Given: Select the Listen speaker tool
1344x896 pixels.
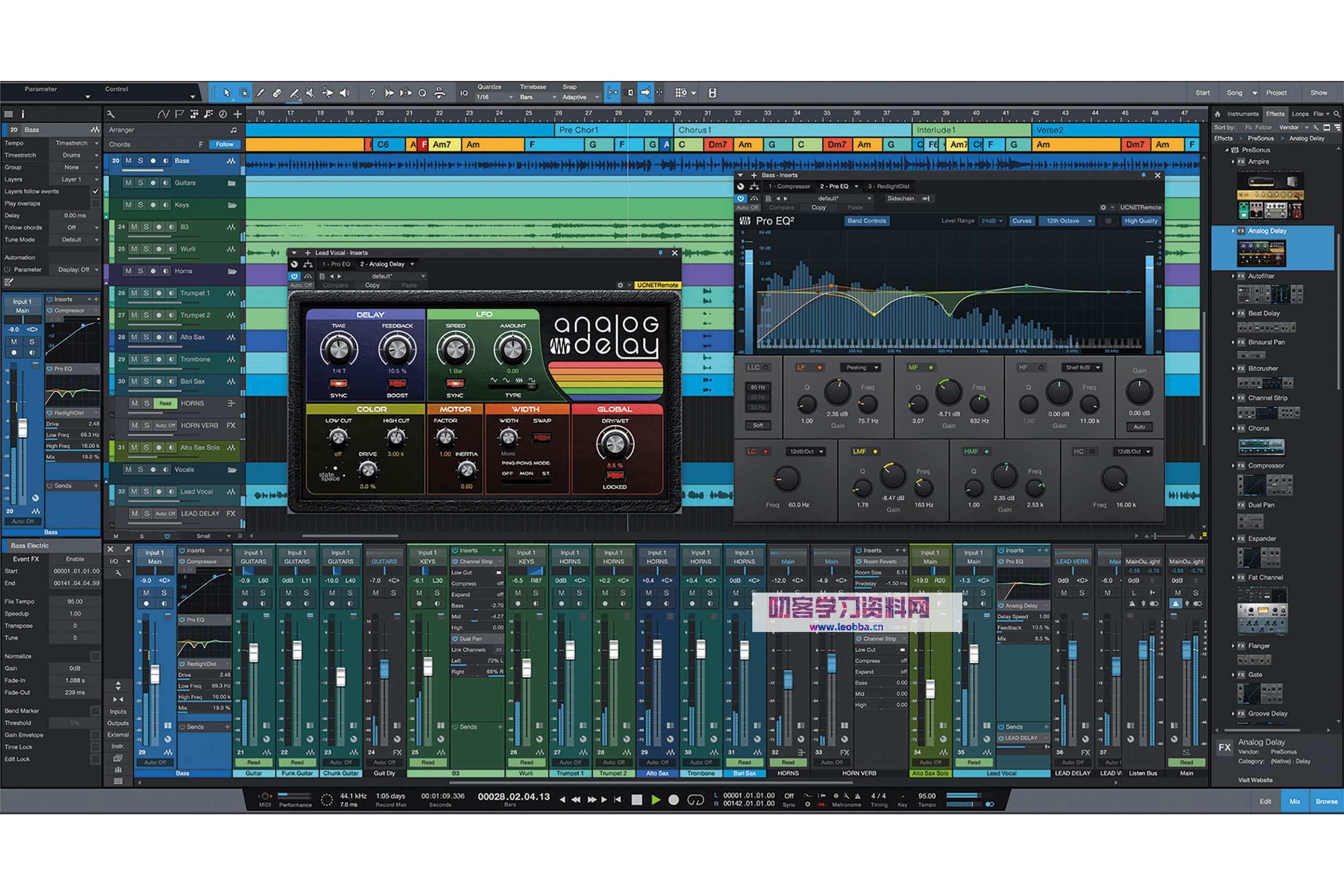Looking at the screenshot, I should coord(344,92).
